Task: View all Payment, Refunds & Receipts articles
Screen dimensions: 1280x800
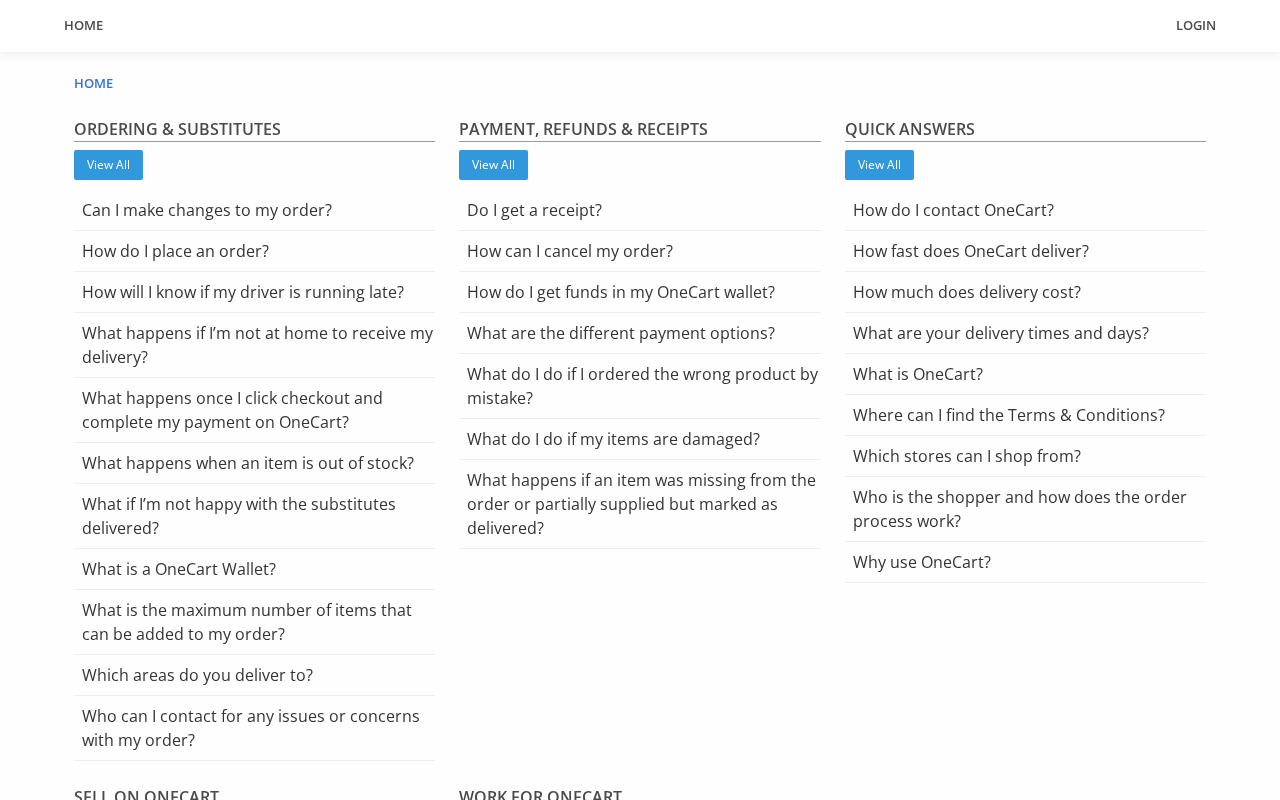Action: (493, 165)
